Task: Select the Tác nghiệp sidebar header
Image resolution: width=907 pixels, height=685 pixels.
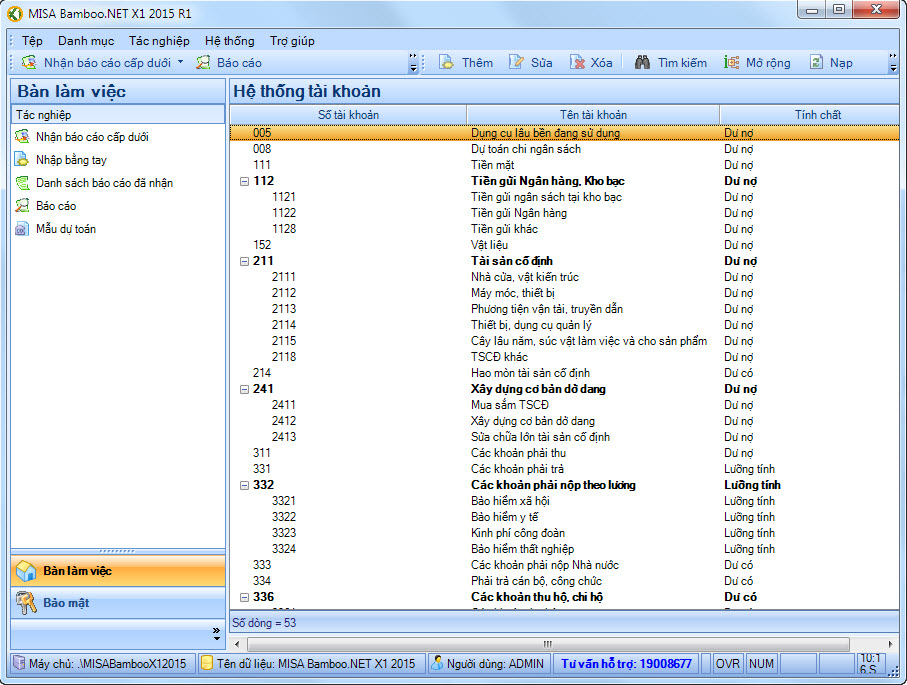Action: click(118, 115)
